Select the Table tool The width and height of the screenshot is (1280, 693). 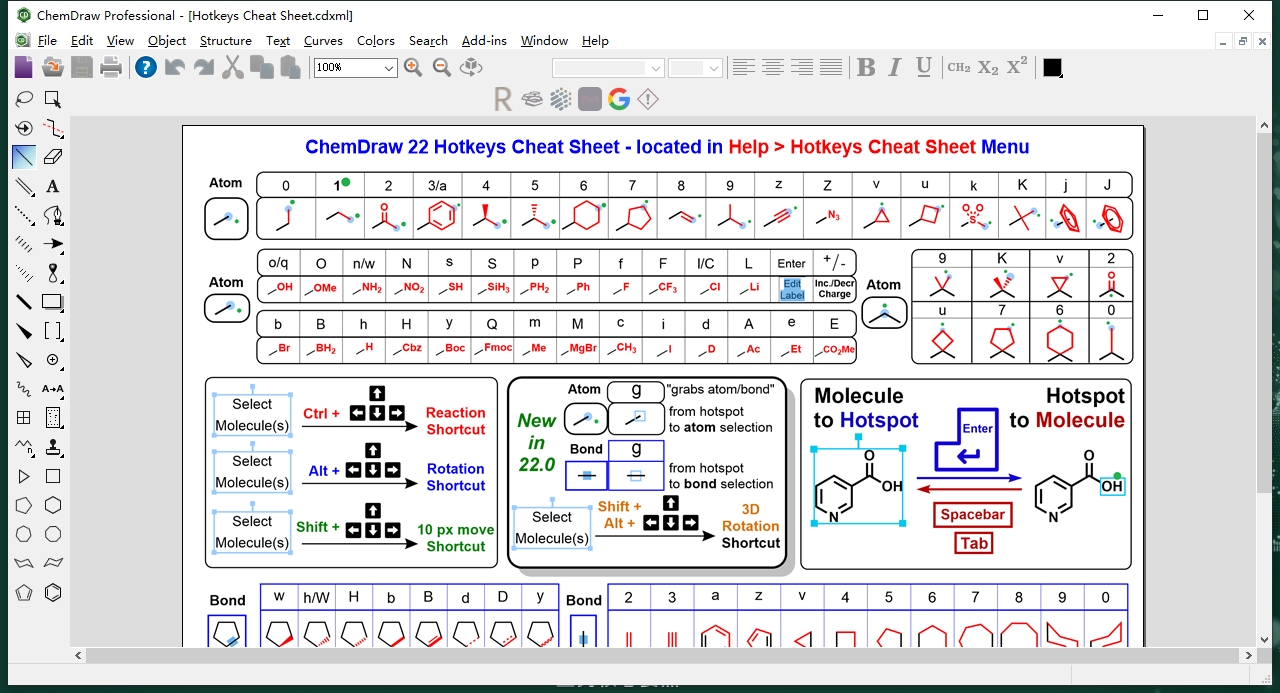pyautogui.click(x=24, y=418)
